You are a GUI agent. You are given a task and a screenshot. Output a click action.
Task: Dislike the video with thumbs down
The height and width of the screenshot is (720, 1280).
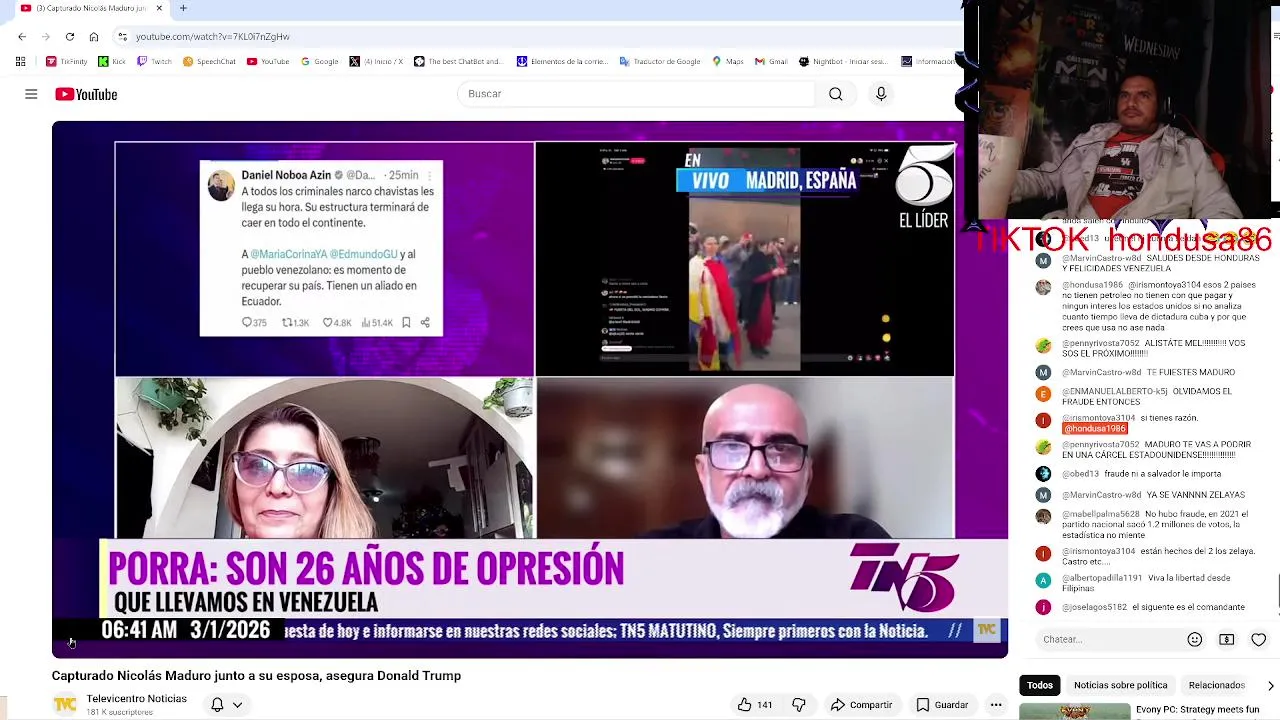click(x=799, y=705)
